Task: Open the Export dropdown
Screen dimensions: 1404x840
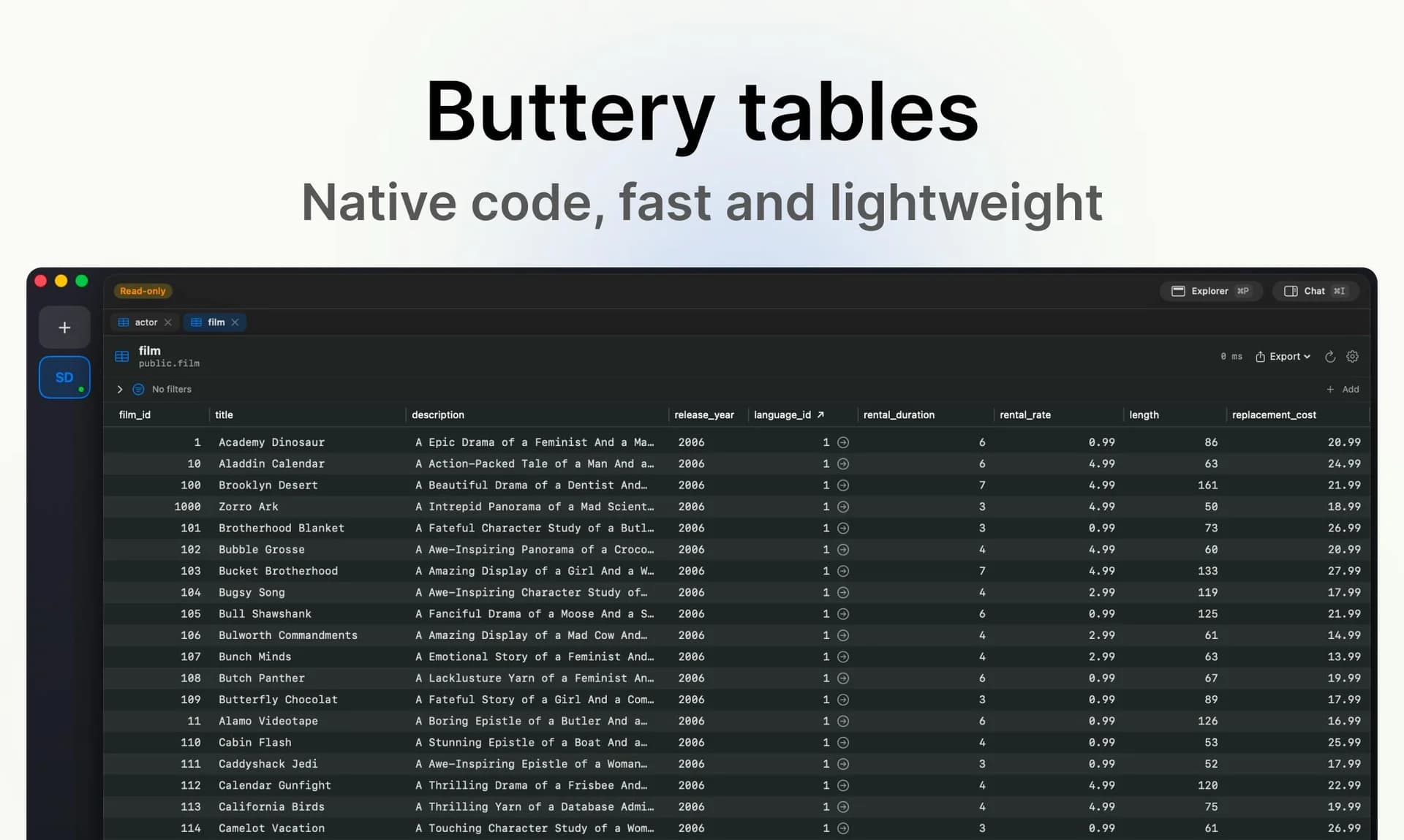Action: click(1283, 357)
